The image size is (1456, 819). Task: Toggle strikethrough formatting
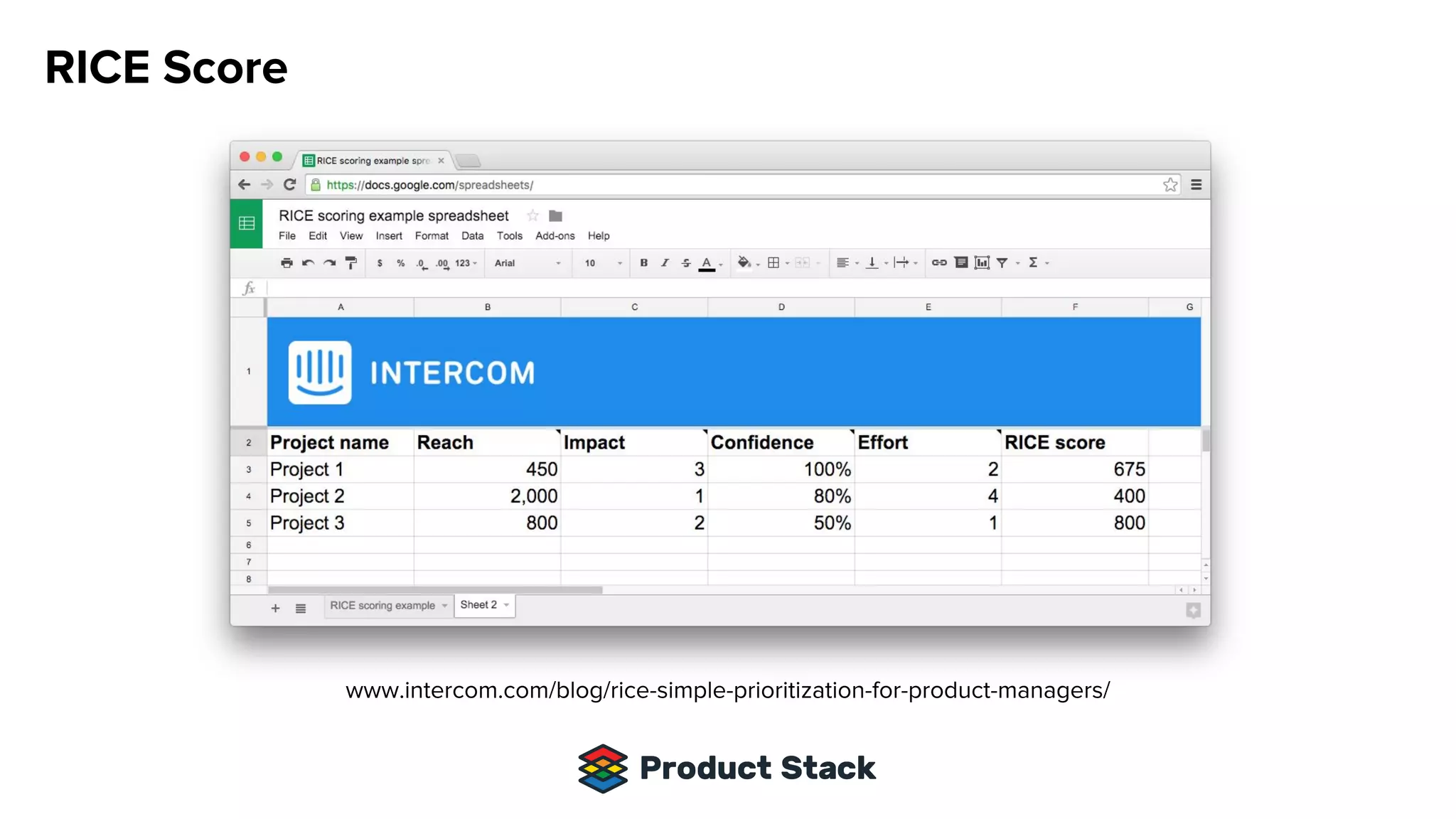(x=686, y=263)
